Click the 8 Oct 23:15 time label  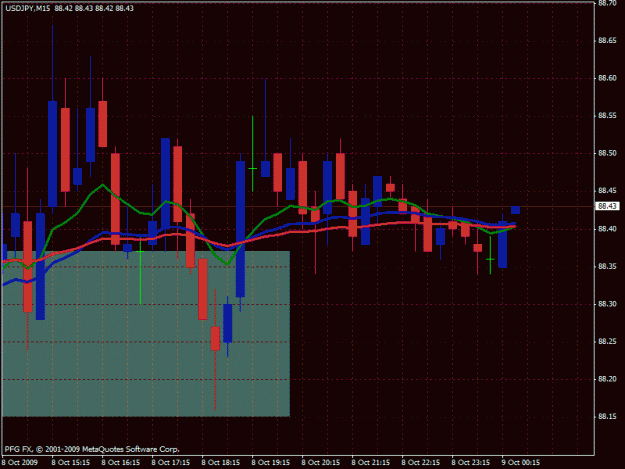pyautogui.click(x=471, y=463)
